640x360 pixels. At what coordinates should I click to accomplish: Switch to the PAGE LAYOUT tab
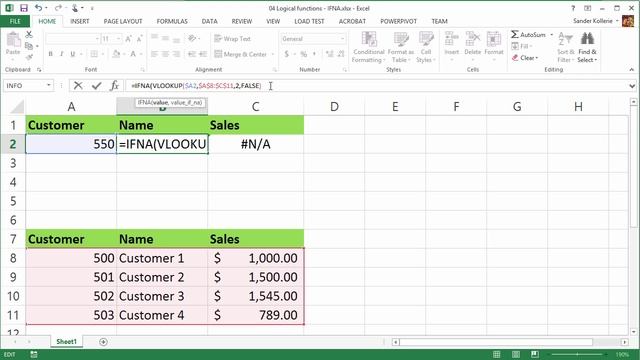[x=123, y=21]
